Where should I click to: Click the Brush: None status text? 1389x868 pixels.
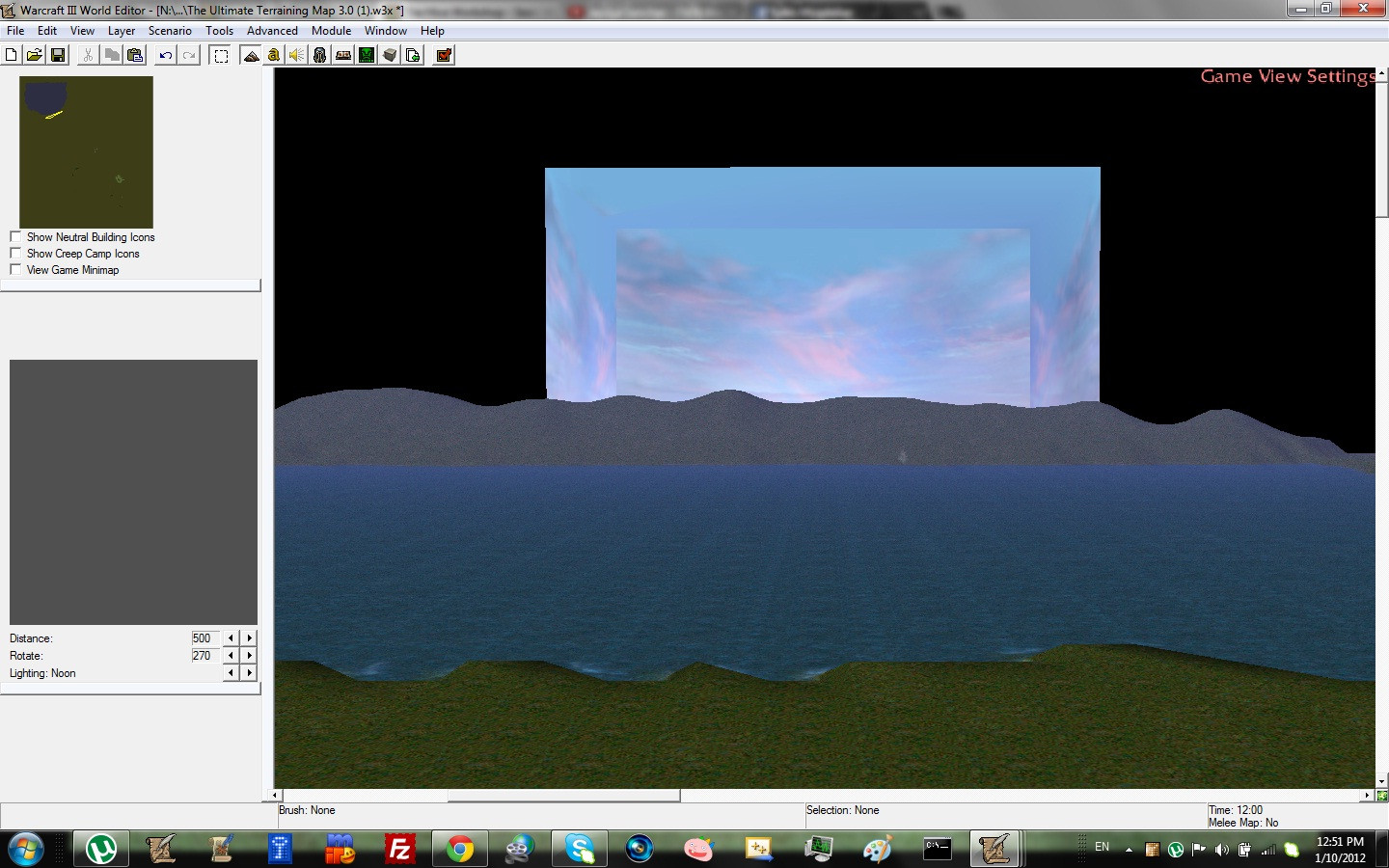[x=307, y=810]
